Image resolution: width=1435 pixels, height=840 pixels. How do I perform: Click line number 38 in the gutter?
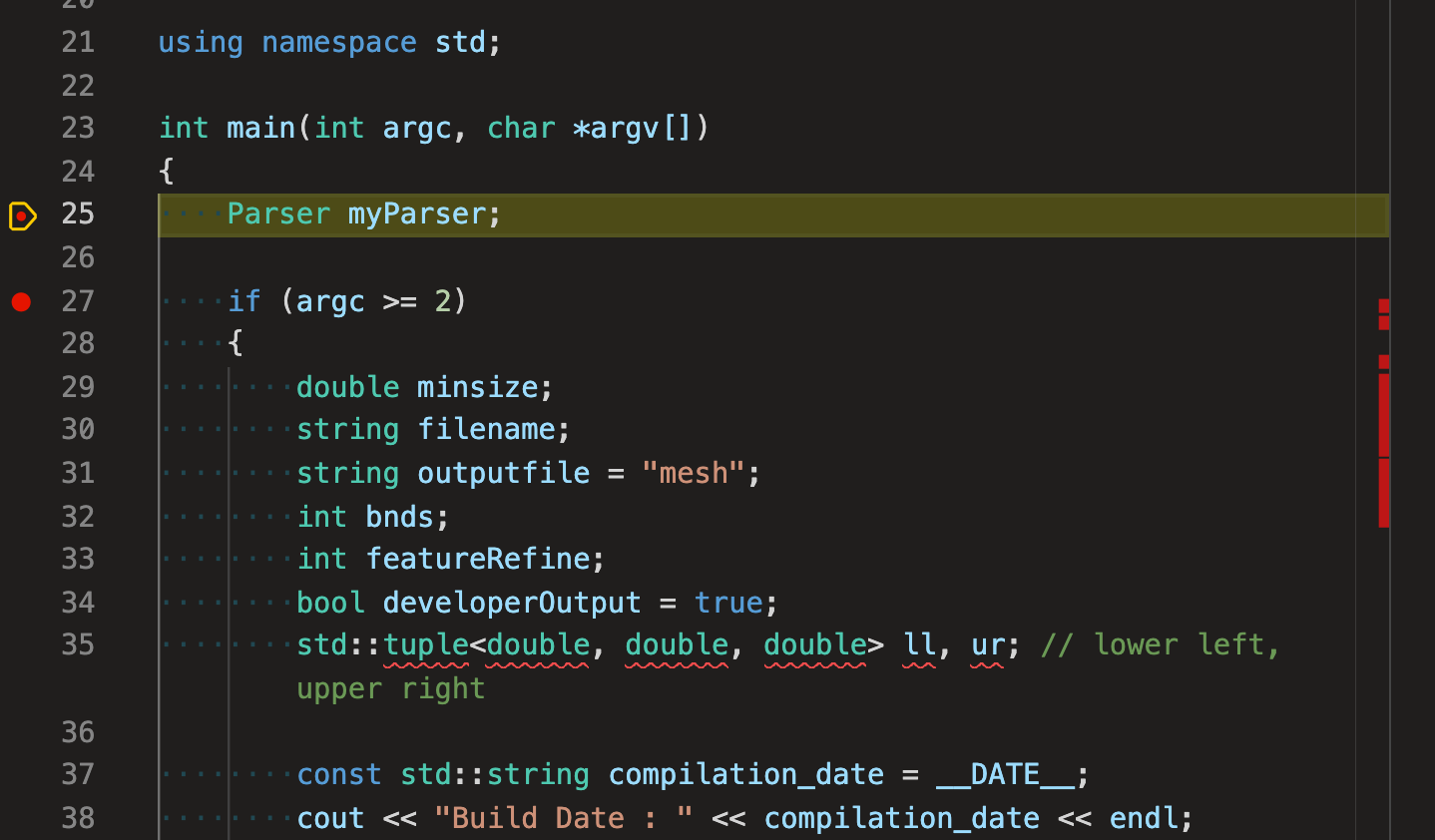point(78,818)
